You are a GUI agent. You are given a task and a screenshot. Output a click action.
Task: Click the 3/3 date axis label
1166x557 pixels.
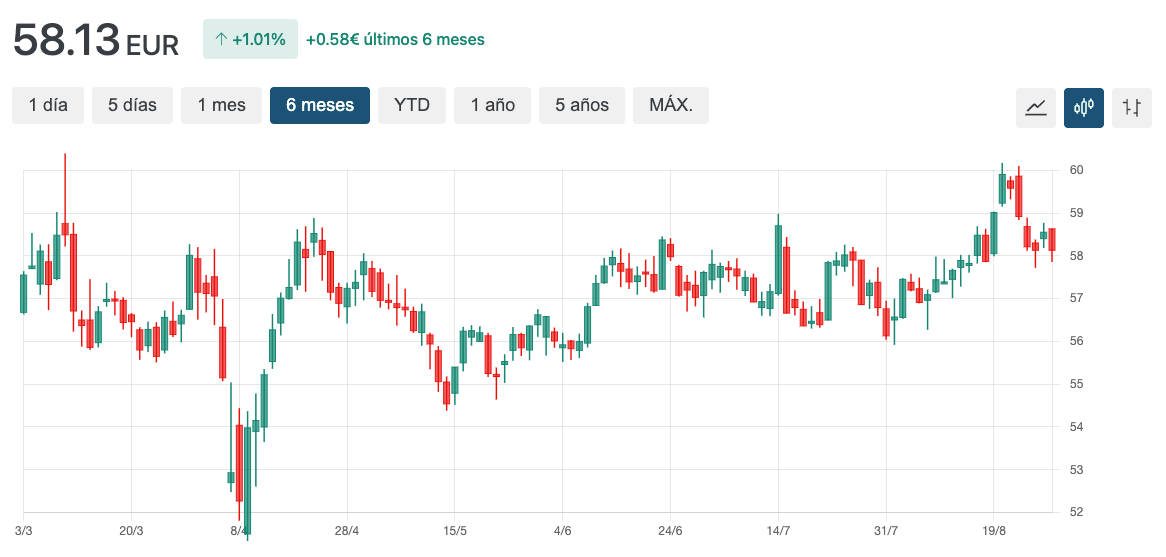pyautogui.click(x=24, y=530)
